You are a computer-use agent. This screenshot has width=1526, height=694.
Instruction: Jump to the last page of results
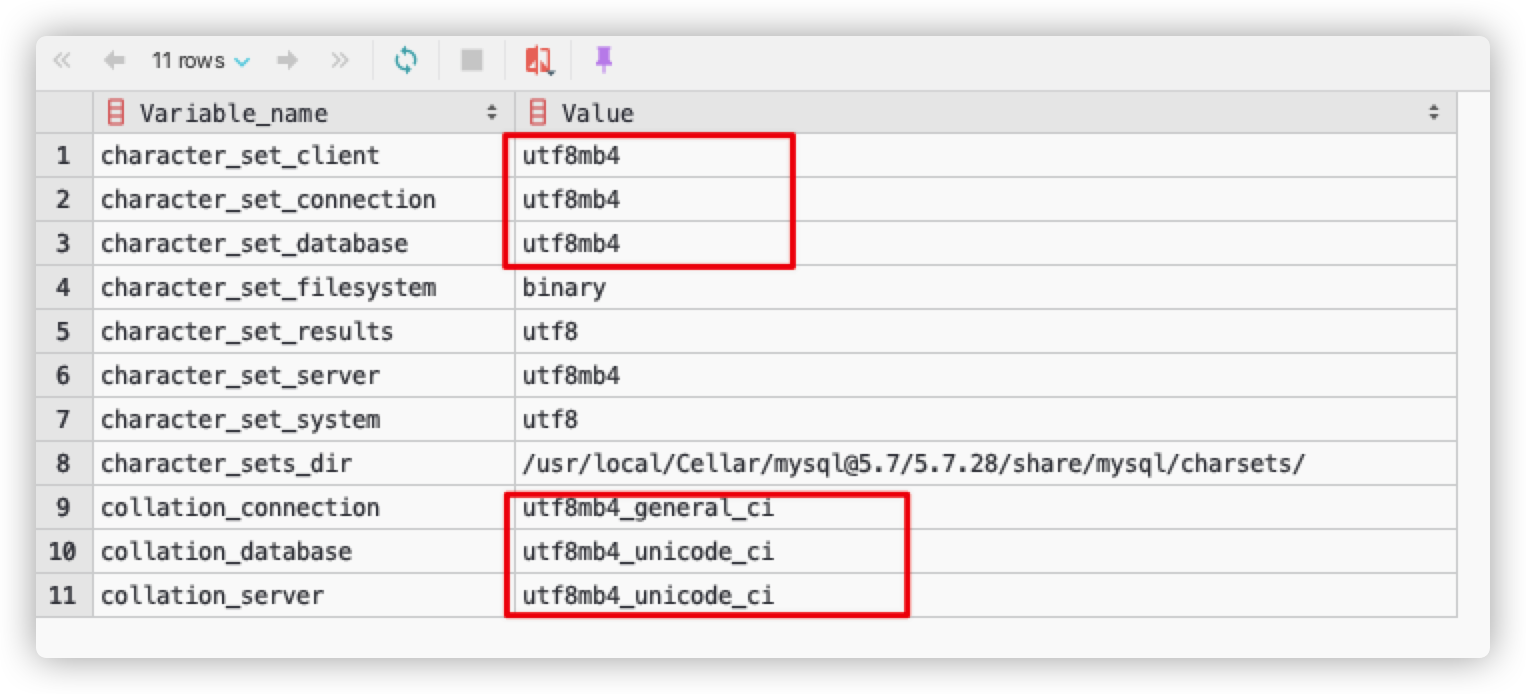coord(340,61)
